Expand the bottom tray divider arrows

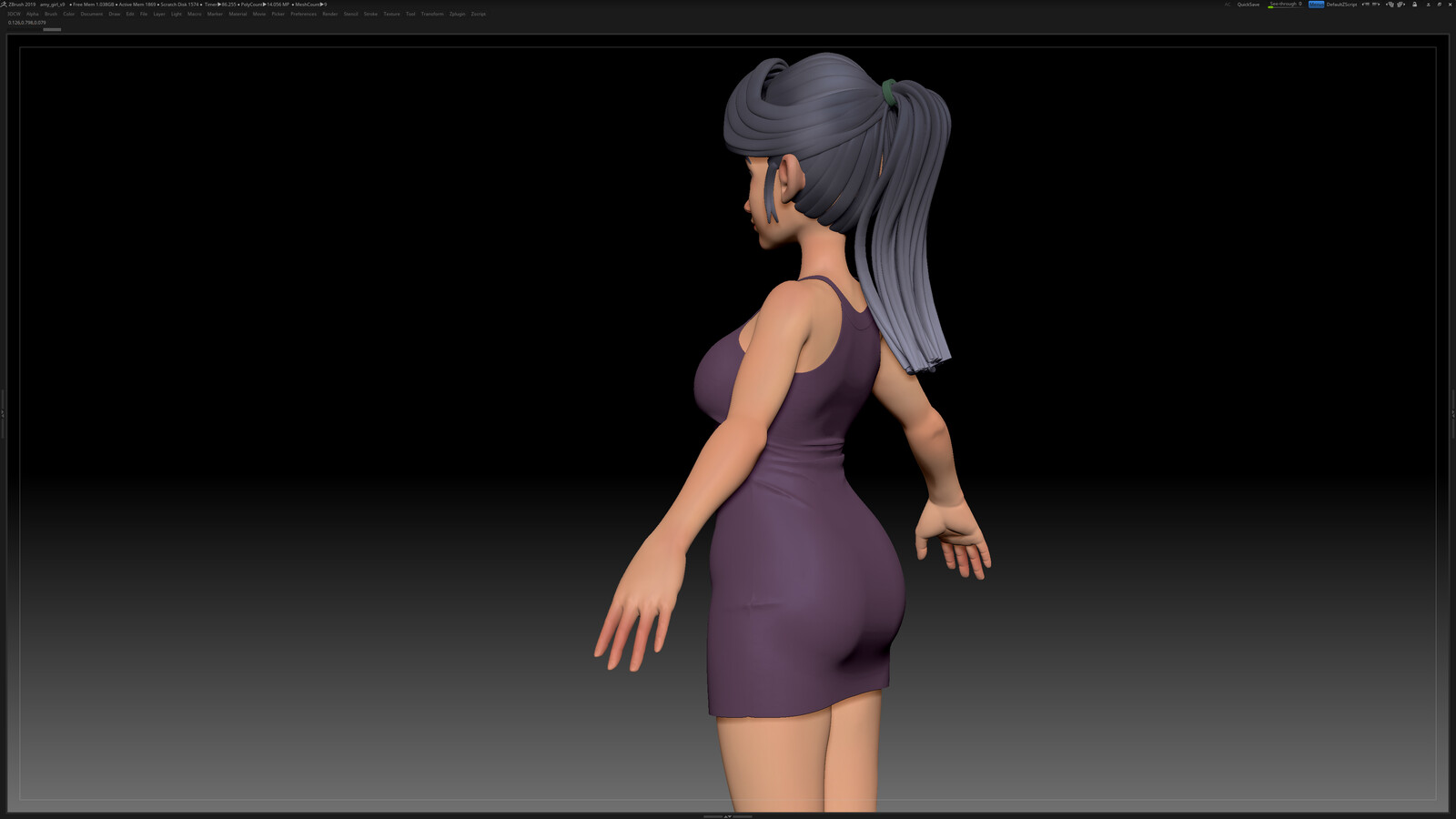tap(728, 816)
